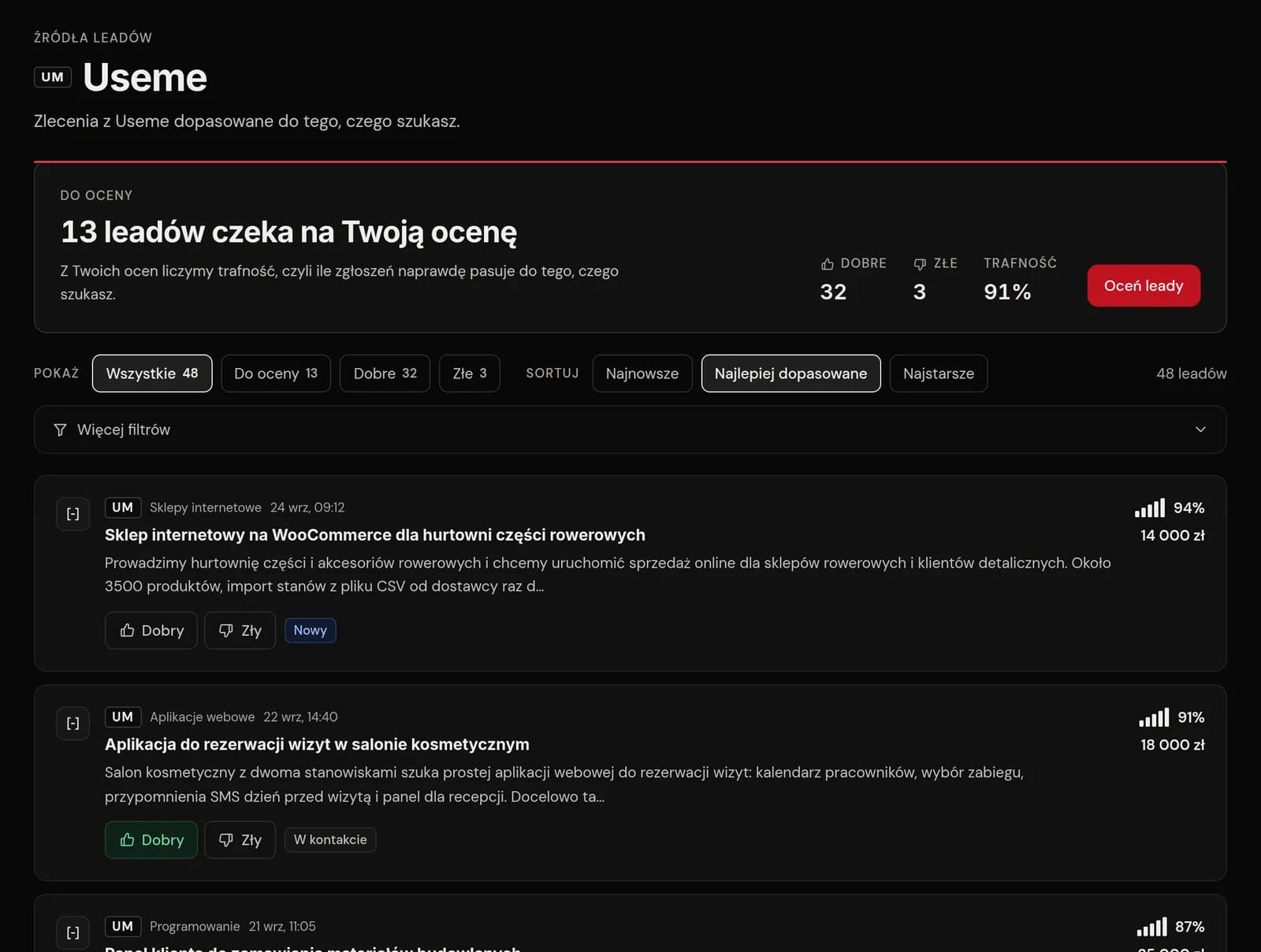This screenshot has width=1261, height=952.
Task: Collapse the WooCommerce shop lead card
Action: (x=73, y=514)
